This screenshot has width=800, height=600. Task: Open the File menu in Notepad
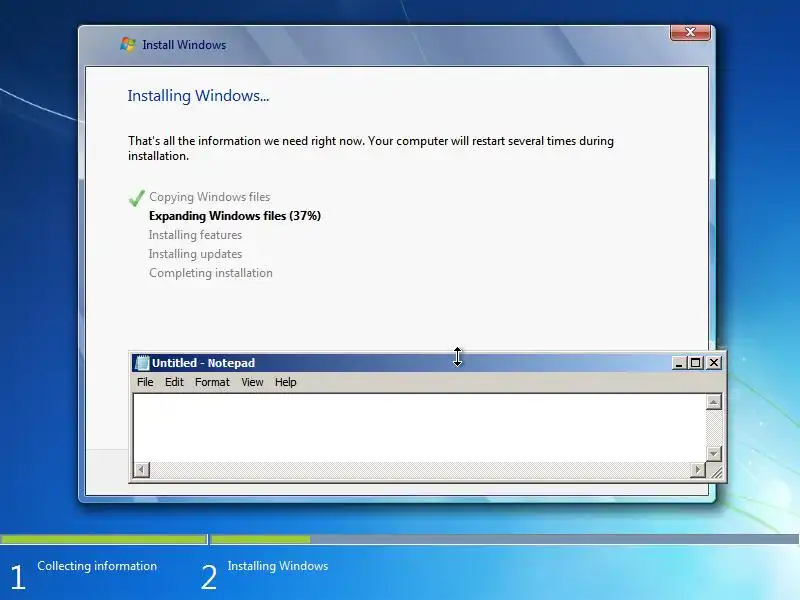[145, 382]
